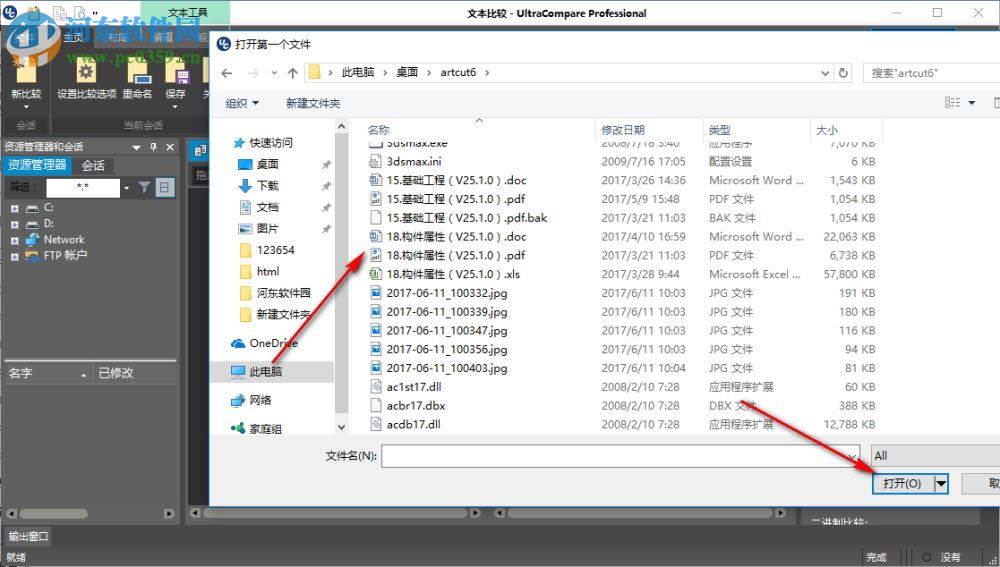Go up one folder level
The width and height of the screenshot is (1000, 567).
pos(293,73)
